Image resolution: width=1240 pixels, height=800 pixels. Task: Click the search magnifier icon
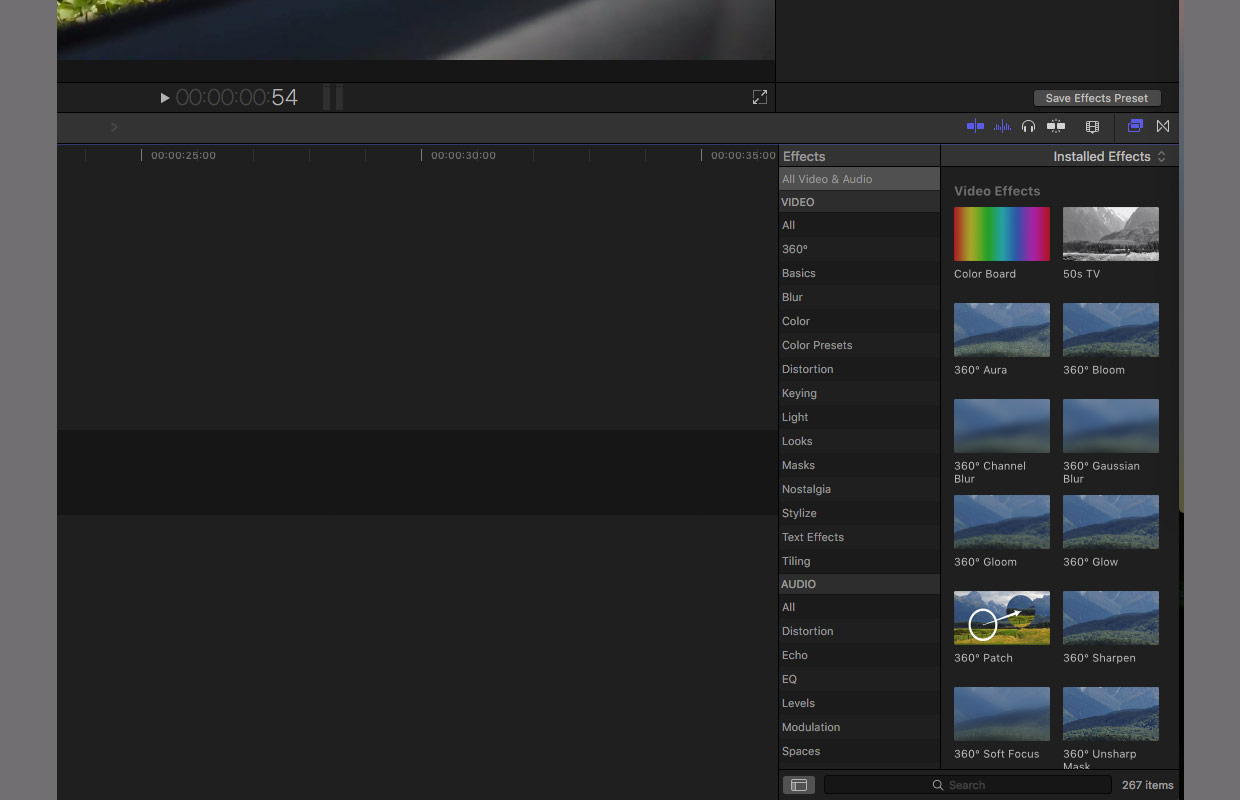[x=937, y=785]
